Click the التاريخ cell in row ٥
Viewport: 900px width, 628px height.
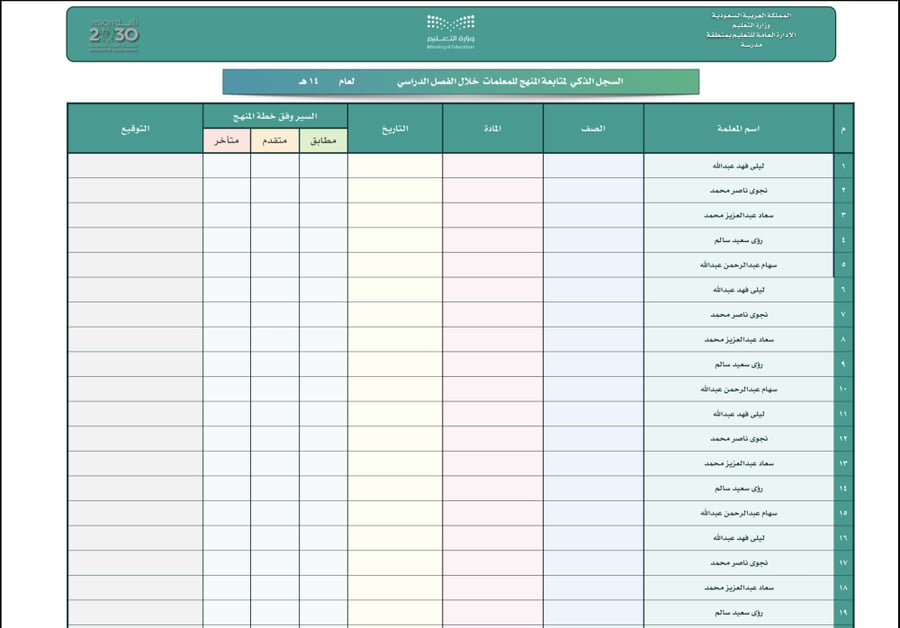tap(395, 265)
